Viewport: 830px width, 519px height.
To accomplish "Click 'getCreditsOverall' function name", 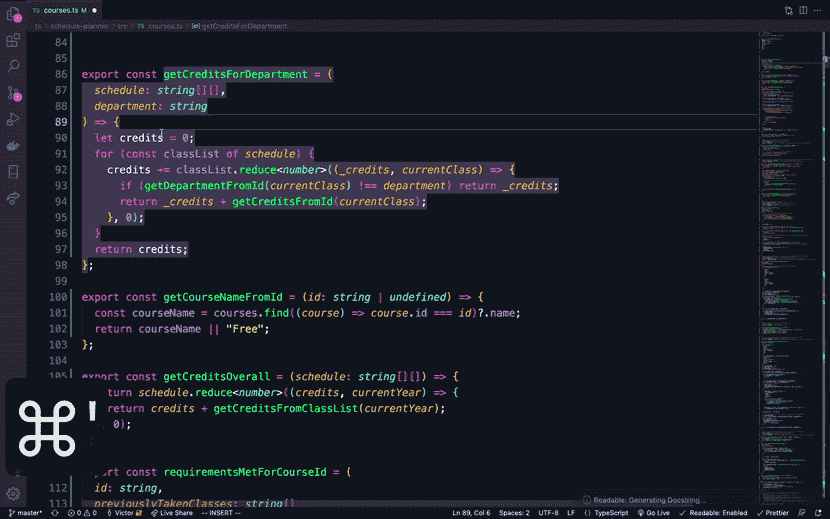I will pyautogui.click(x=216, y=377).
